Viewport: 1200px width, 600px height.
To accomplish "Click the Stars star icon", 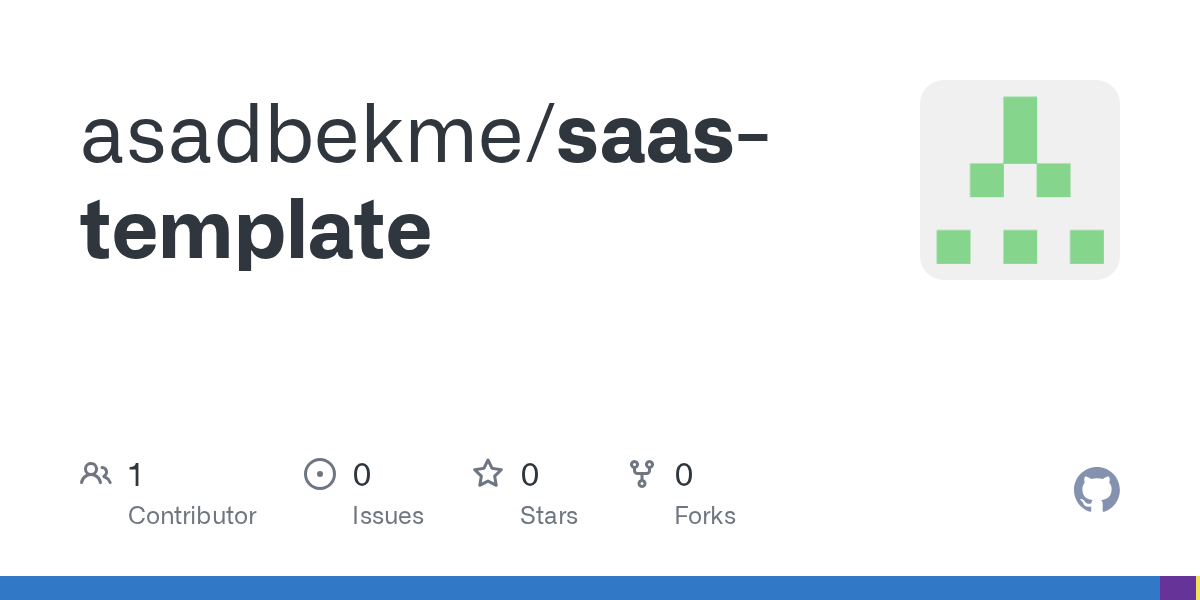I will coord(487,474).
